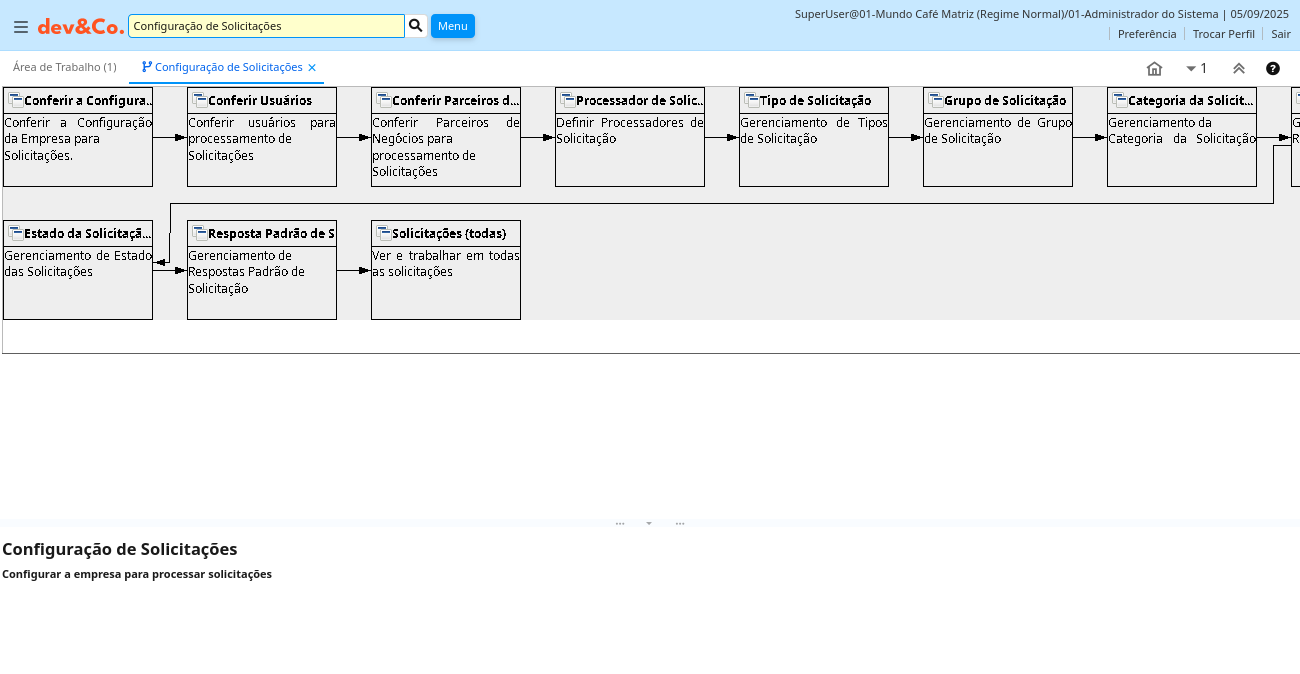Open the hamburger navigation menu
Viewport: 1300px width, 674px height.
pos(21,26)
